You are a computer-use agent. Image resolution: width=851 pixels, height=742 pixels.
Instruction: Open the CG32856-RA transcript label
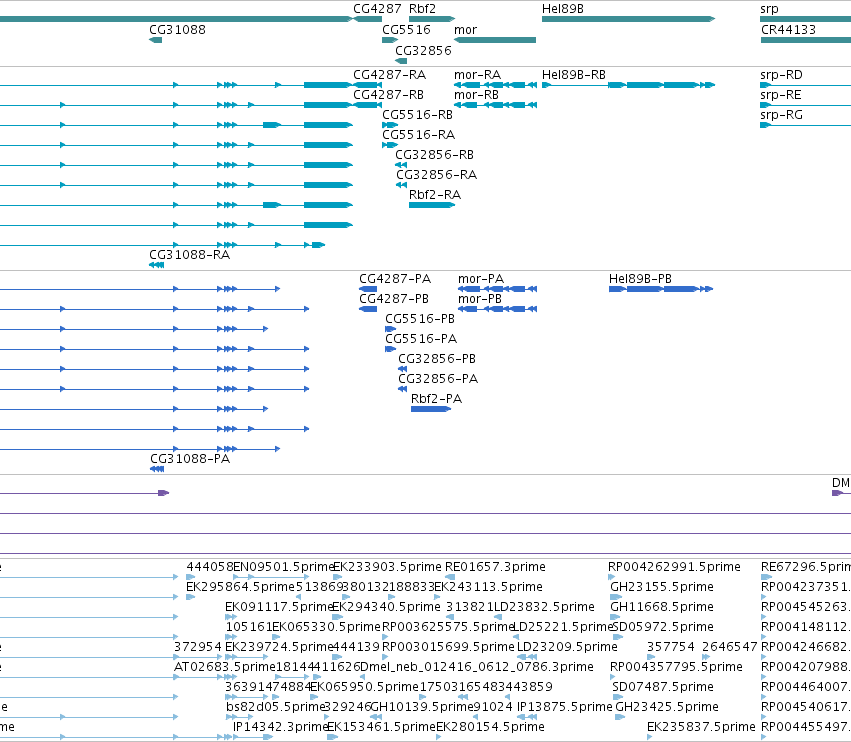click(436, 175)
